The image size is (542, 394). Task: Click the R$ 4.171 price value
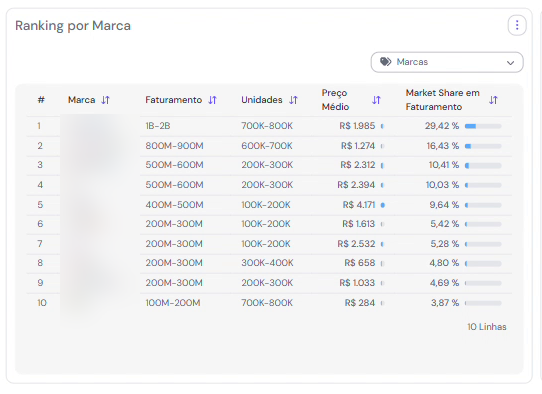click(359, 205)
